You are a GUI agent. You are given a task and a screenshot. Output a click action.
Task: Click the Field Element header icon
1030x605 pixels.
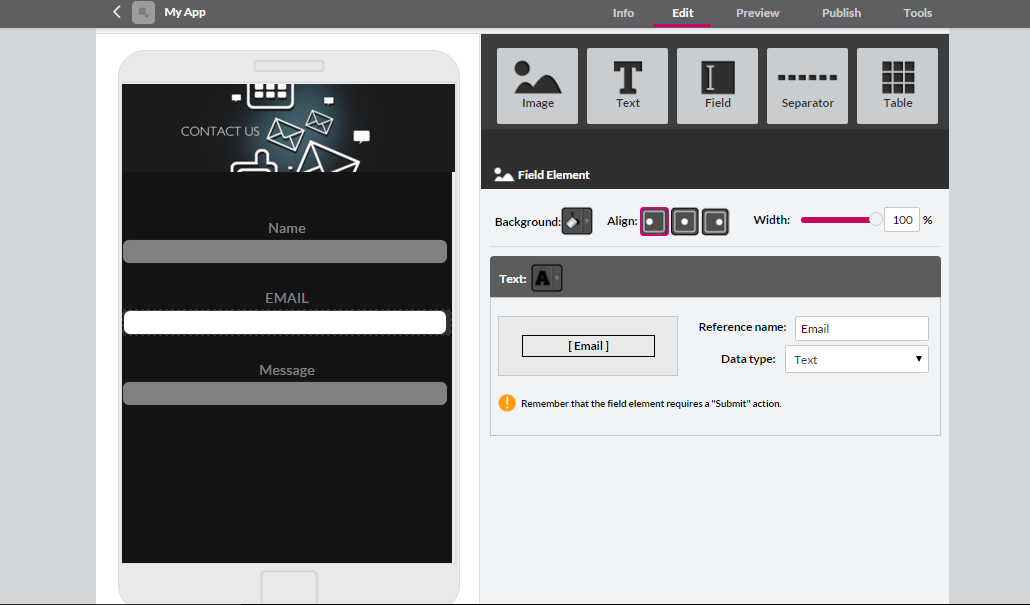click(x=504, y=175)
